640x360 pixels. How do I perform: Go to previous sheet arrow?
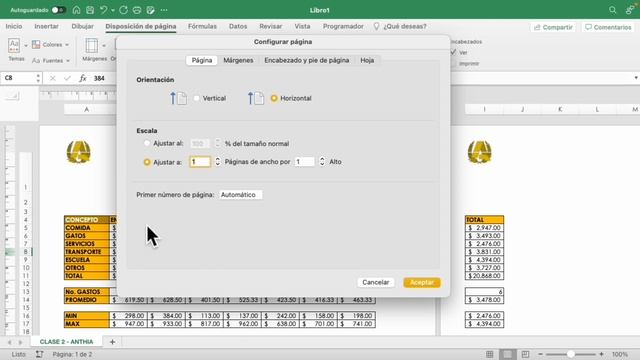pyautogui.click(x=9, y=342)
